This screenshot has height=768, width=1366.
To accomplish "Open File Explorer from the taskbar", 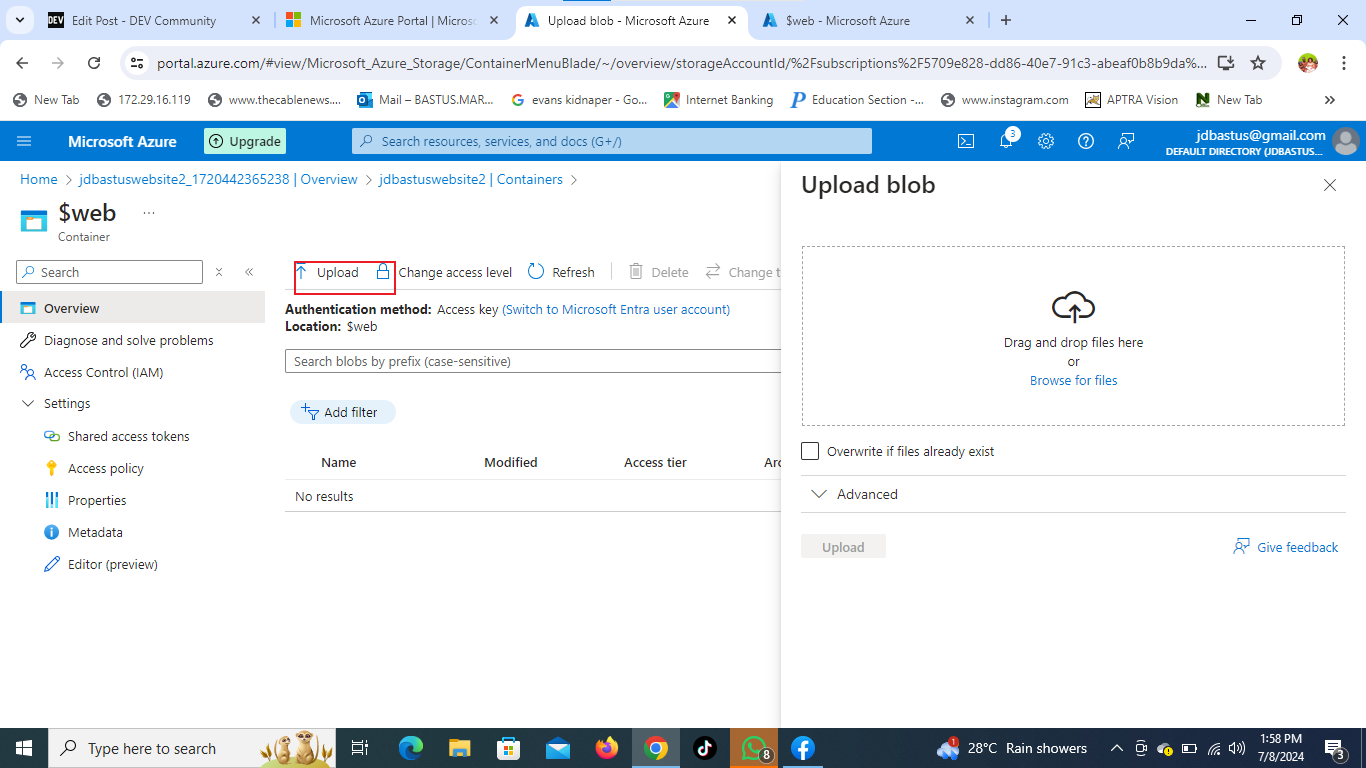I will click(459, 748).
